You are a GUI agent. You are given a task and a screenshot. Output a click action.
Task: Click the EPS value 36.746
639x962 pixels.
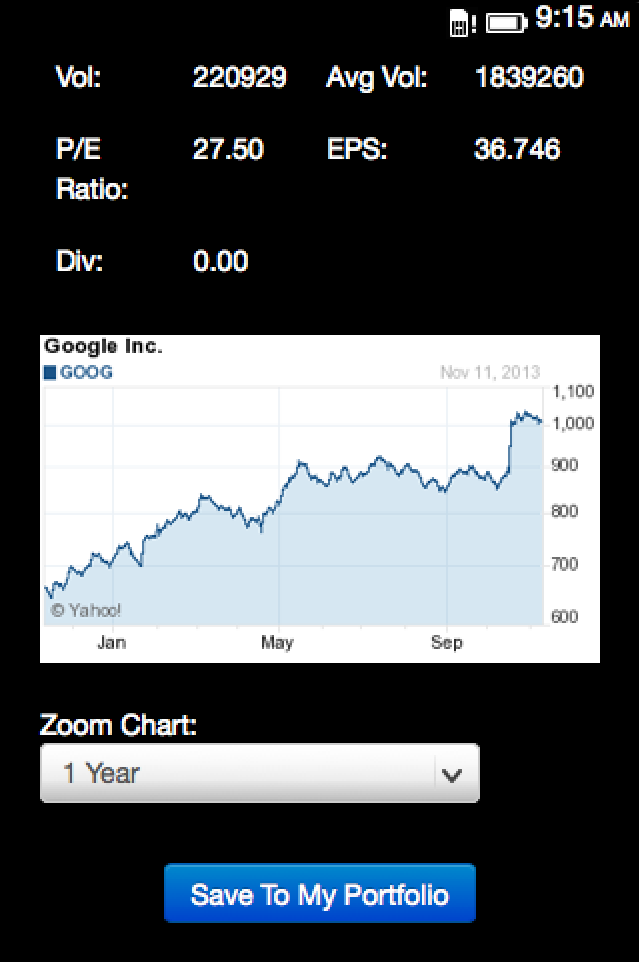(517, 150)
